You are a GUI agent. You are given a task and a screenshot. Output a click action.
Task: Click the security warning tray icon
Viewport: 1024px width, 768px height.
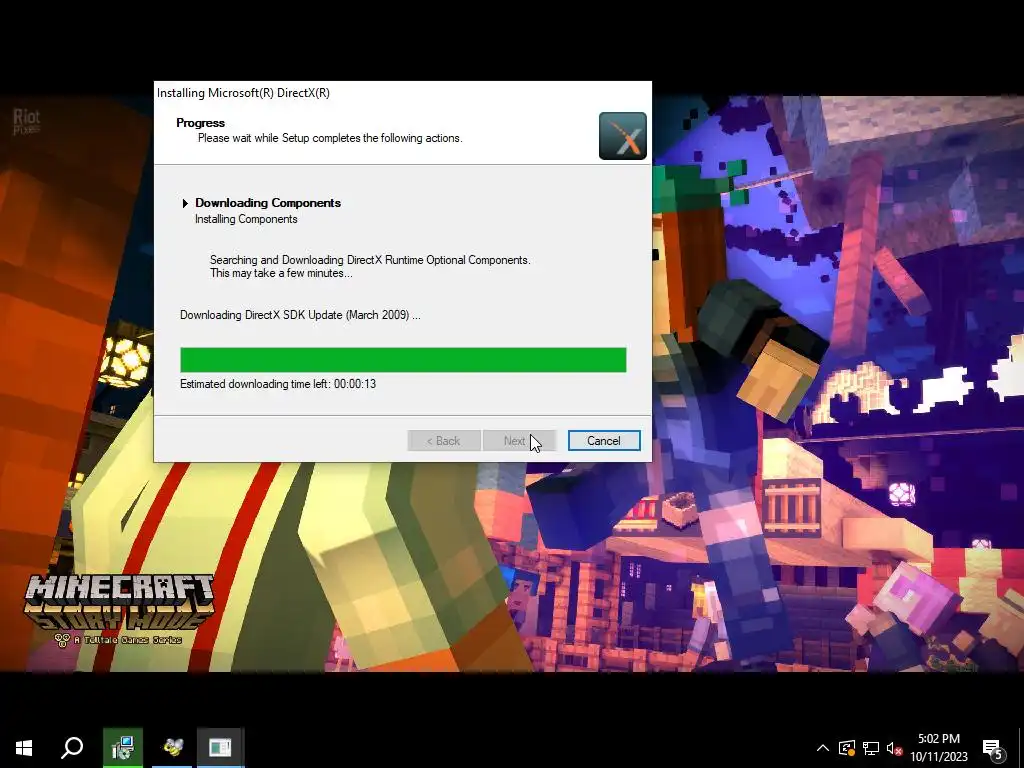(x=847, y=748)
